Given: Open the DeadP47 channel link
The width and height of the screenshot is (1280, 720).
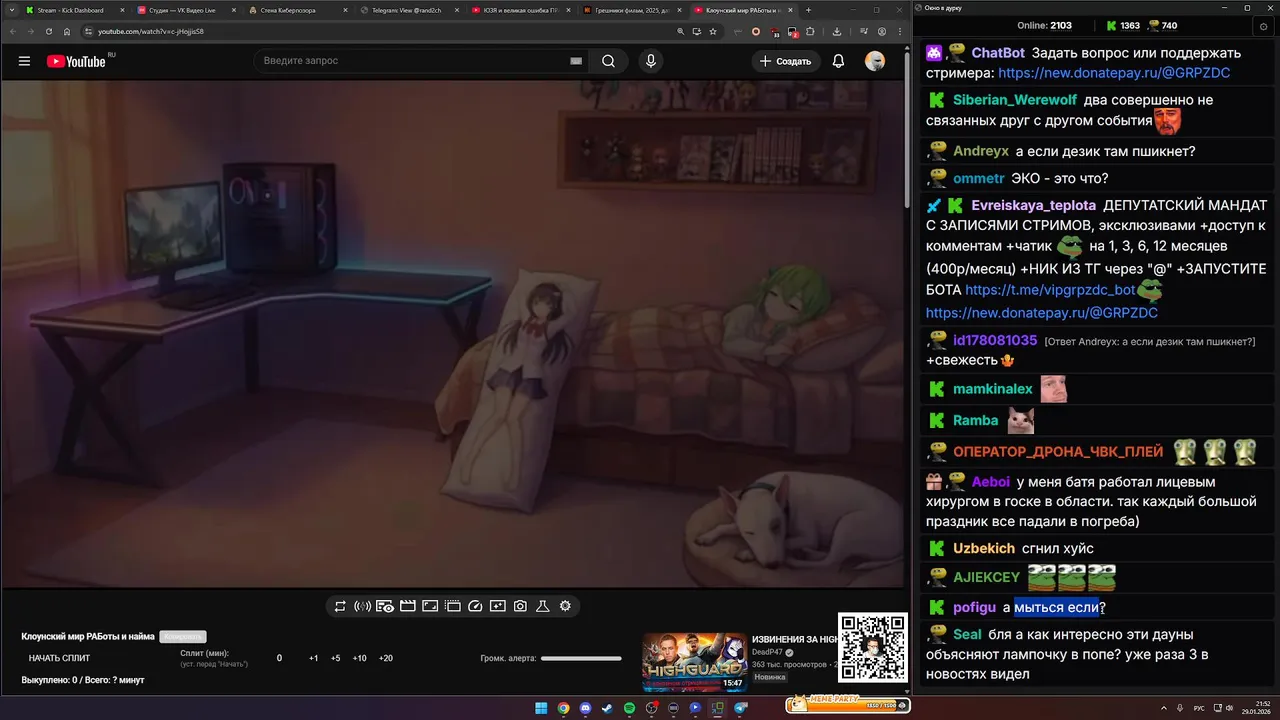Looking at the screenshot, I should [x=769, y=652].
